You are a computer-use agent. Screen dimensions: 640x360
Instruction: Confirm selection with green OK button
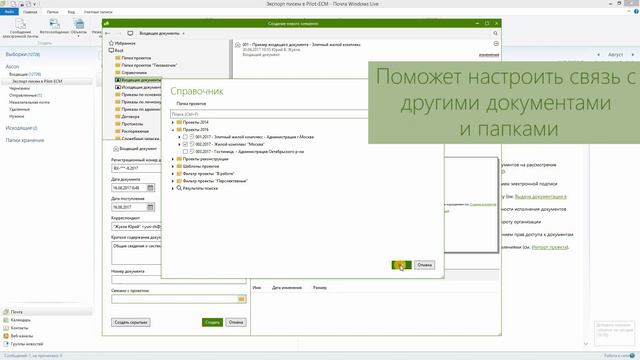coord(402,265)
